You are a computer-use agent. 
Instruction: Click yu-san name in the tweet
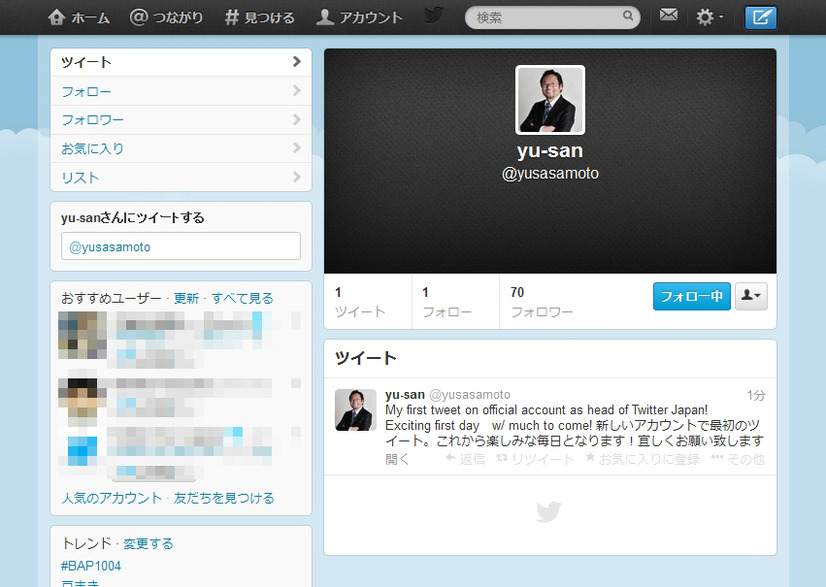(x=405, y=395)
